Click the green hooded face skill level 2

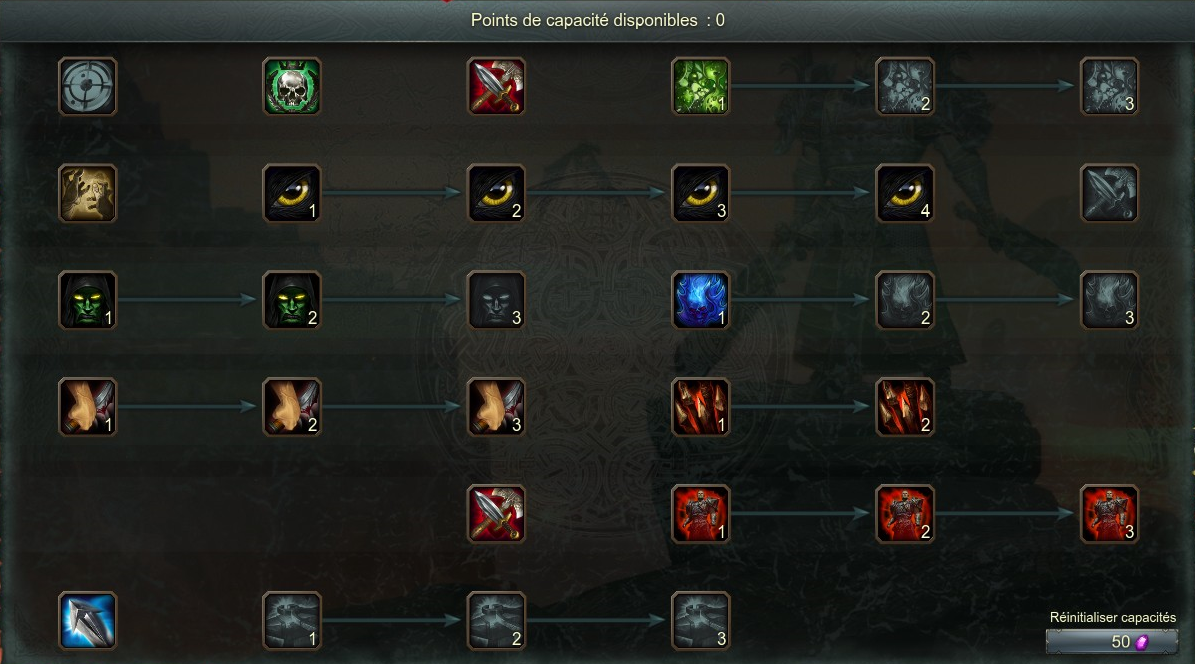point(292,300)
